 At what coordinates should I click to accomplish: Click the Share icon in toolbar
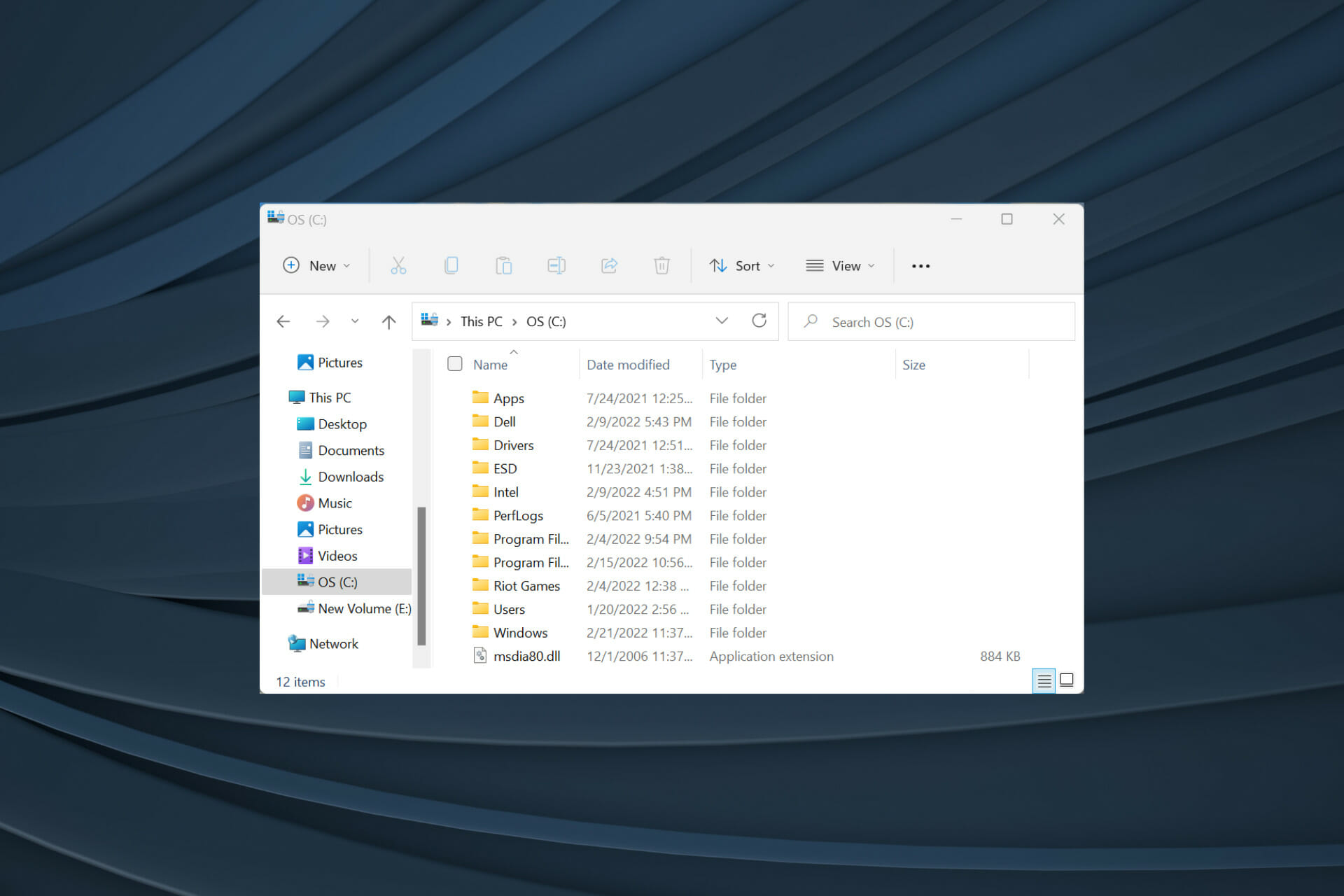(x=610, y=266)
